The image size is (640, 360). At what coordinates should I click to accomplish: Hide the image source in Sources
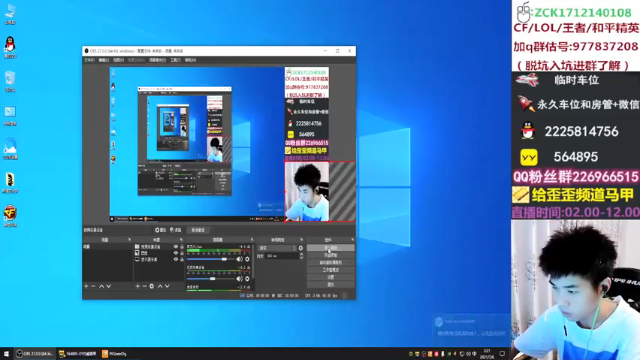click(176, 253)
